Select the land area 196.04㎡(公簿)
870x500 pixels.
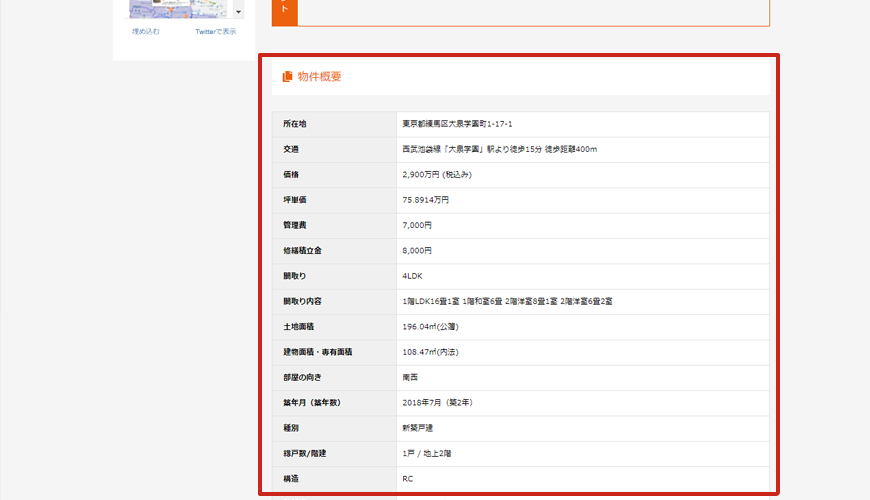[x=431, y=327]
